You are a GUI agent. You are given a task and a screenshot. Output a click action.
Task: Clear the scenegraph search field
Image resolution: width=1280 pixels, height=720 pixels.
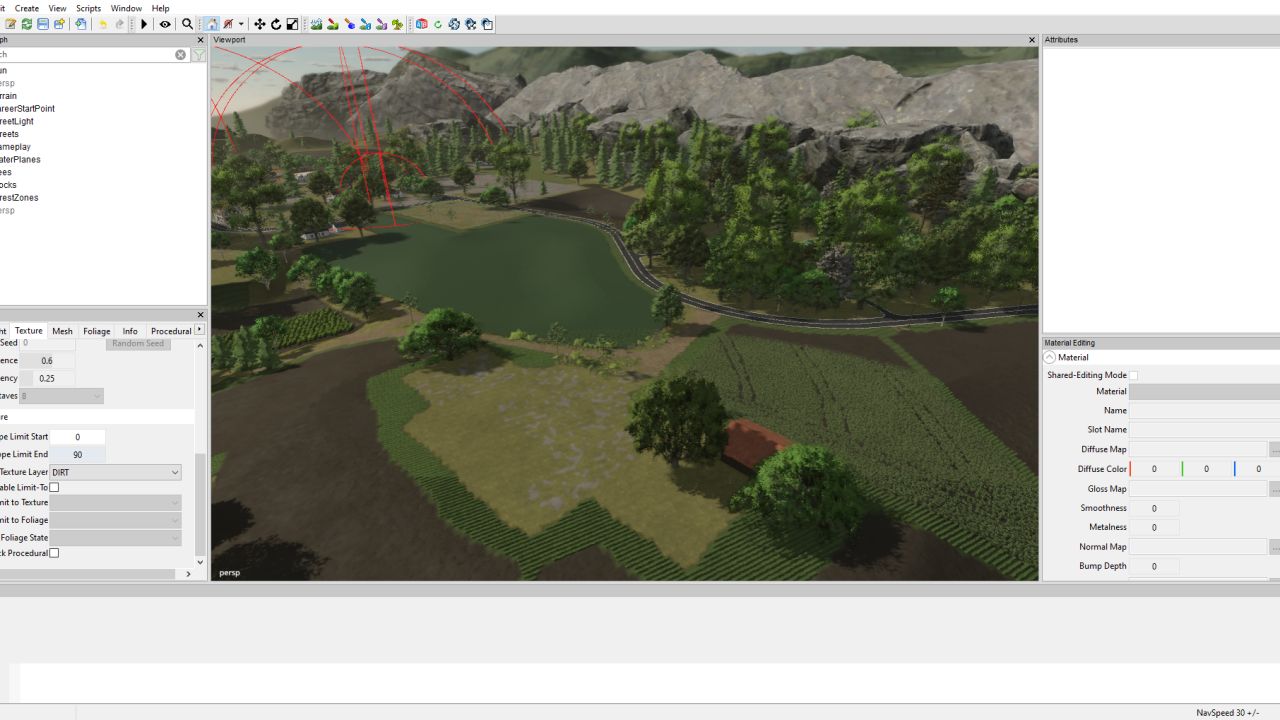click(x=181, y=55)
